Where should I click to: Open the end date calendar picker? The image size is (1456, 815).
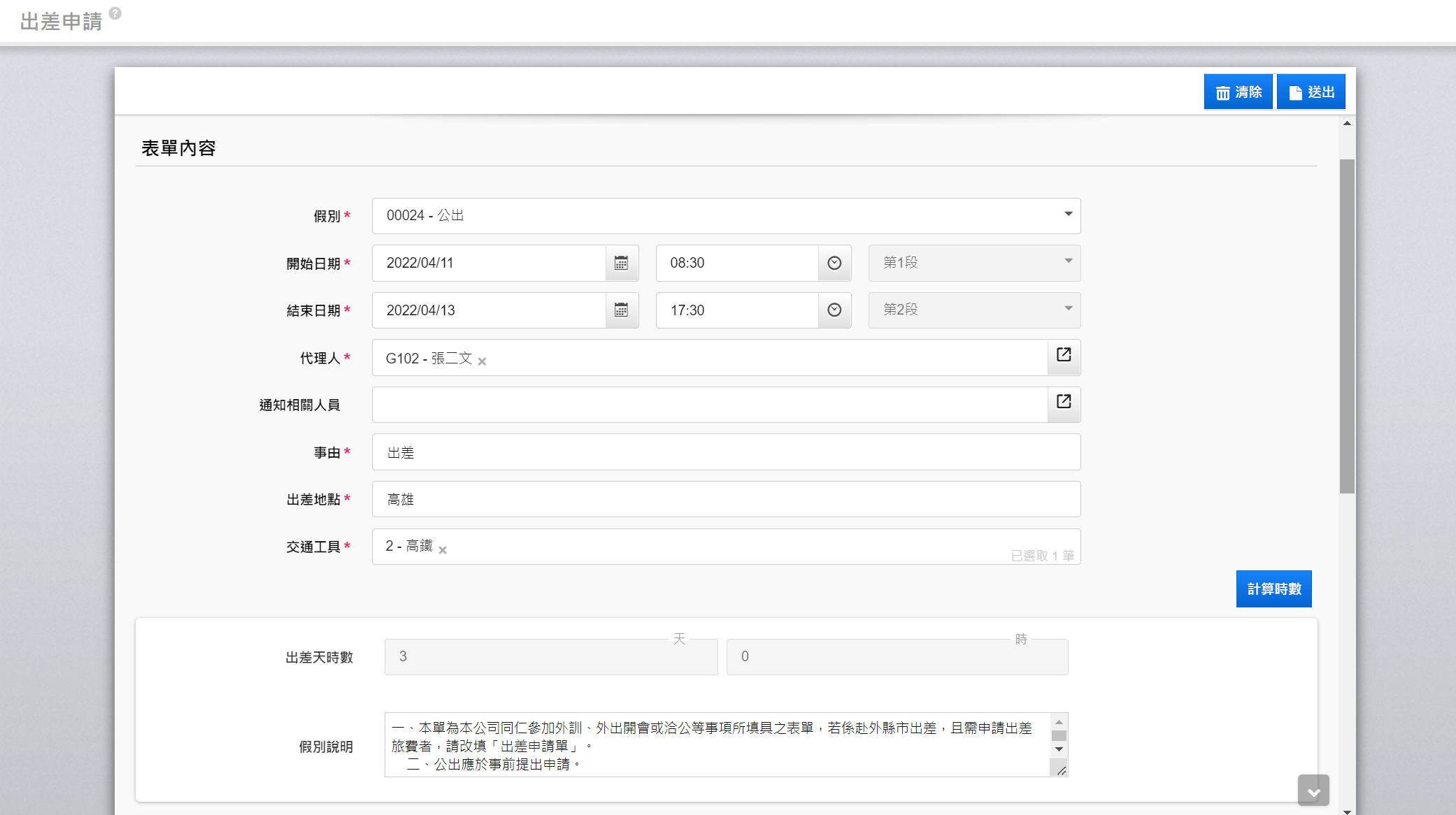[621, 310]
